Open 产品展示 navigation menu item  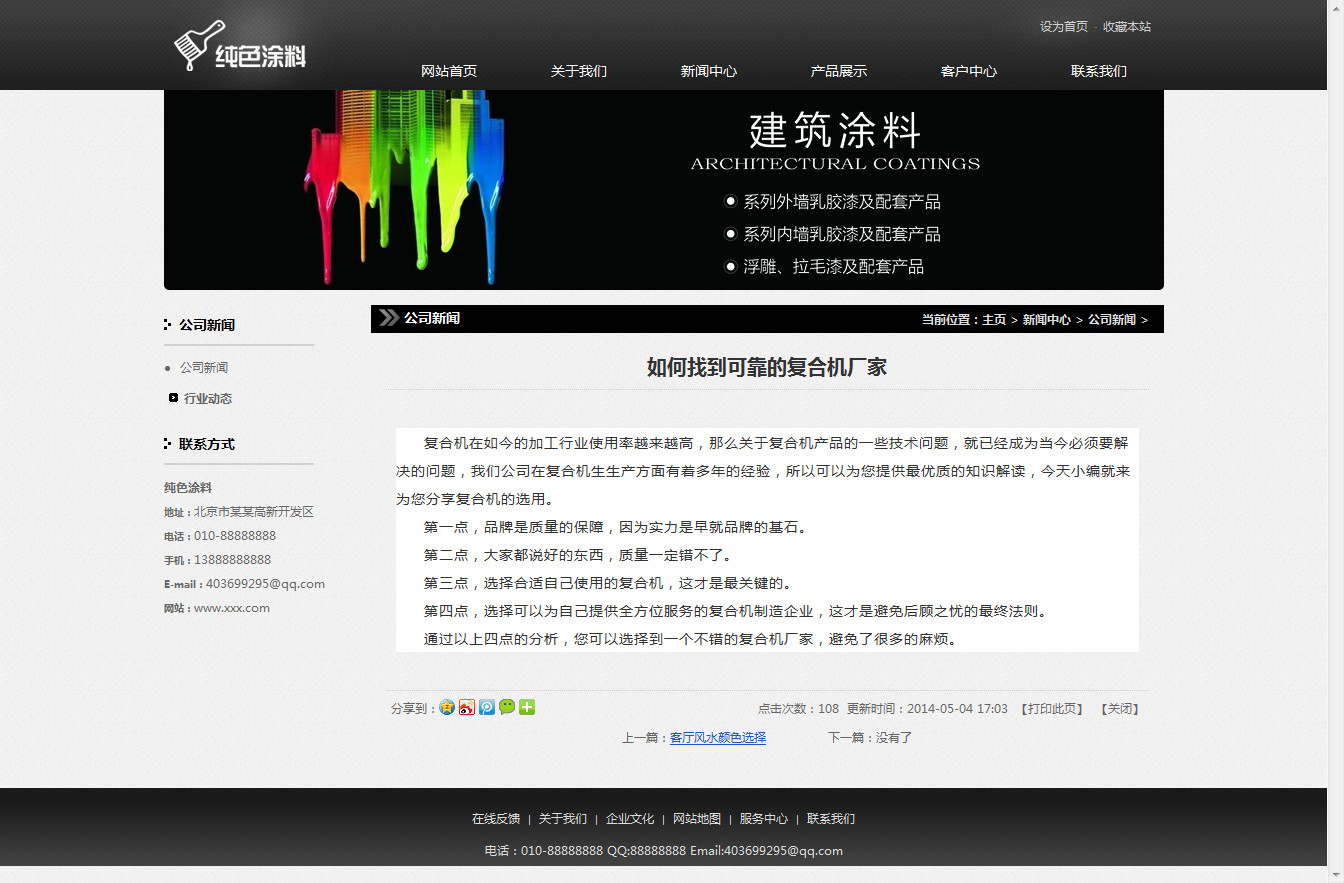[x=838, y=71]
